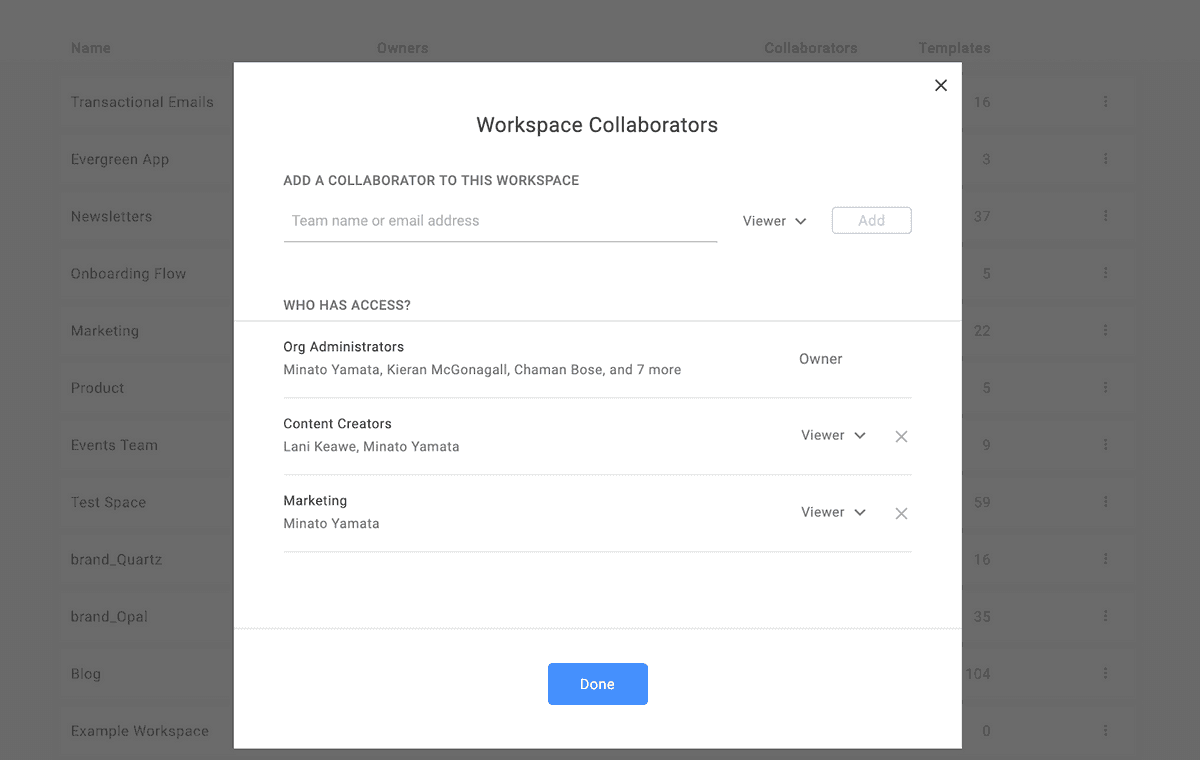Open more options for Events Team row

1105,445
